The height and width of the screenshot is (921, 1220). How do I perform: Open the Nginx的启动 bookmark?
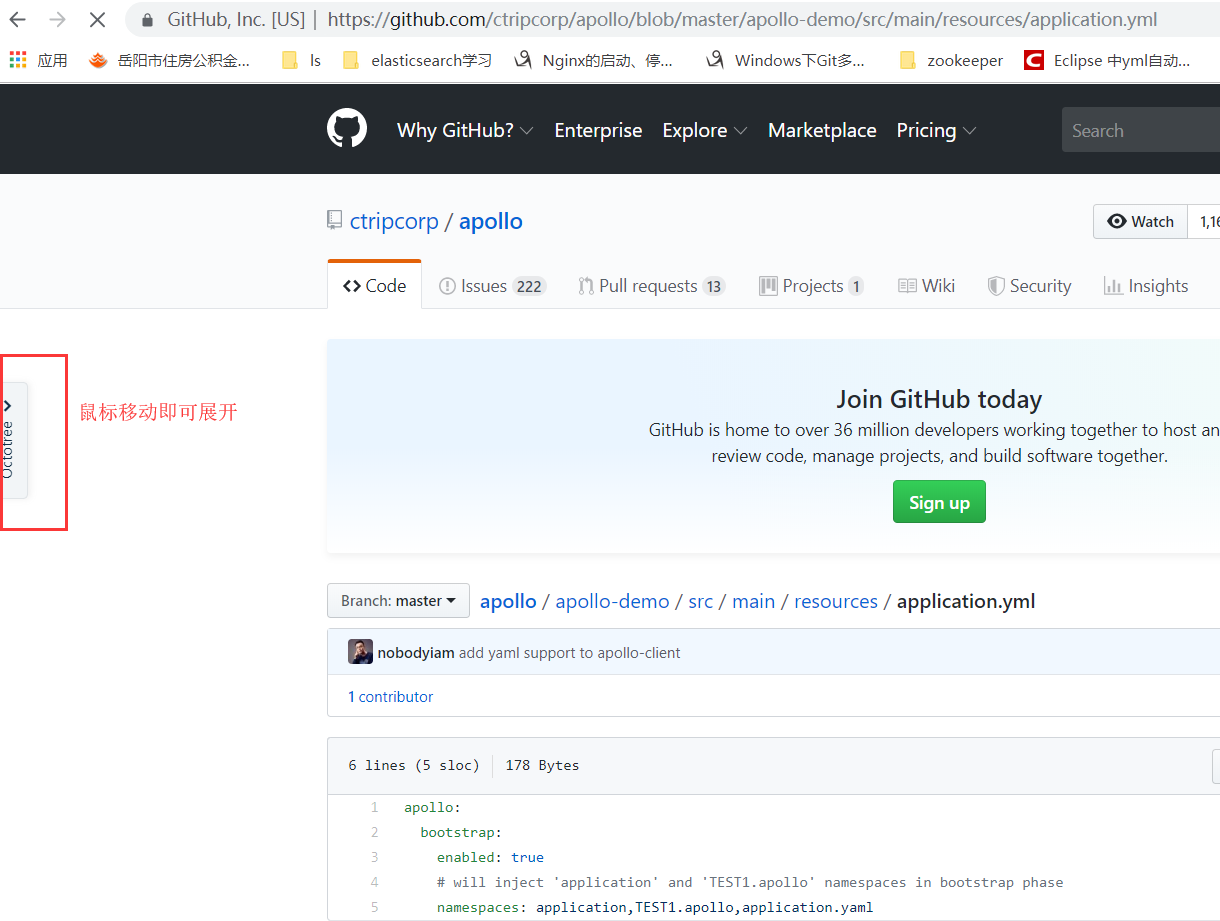[593, 60]
